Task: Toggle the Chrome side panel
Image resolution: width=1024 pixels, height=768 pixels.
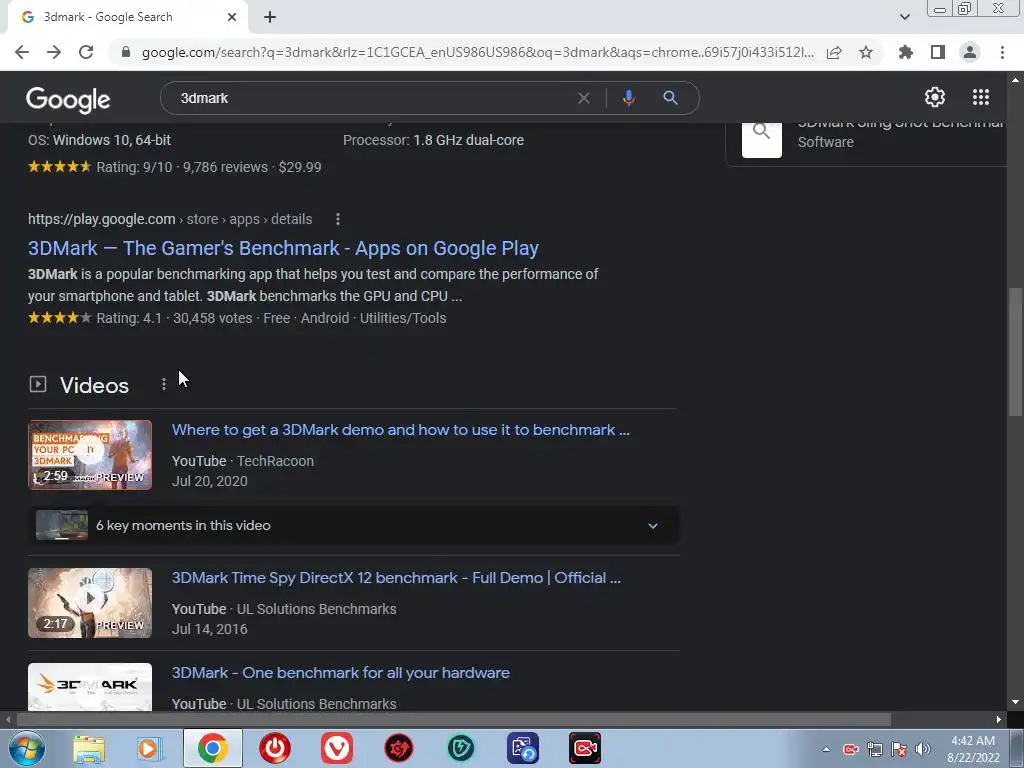Action: click(x=938, y=52)
